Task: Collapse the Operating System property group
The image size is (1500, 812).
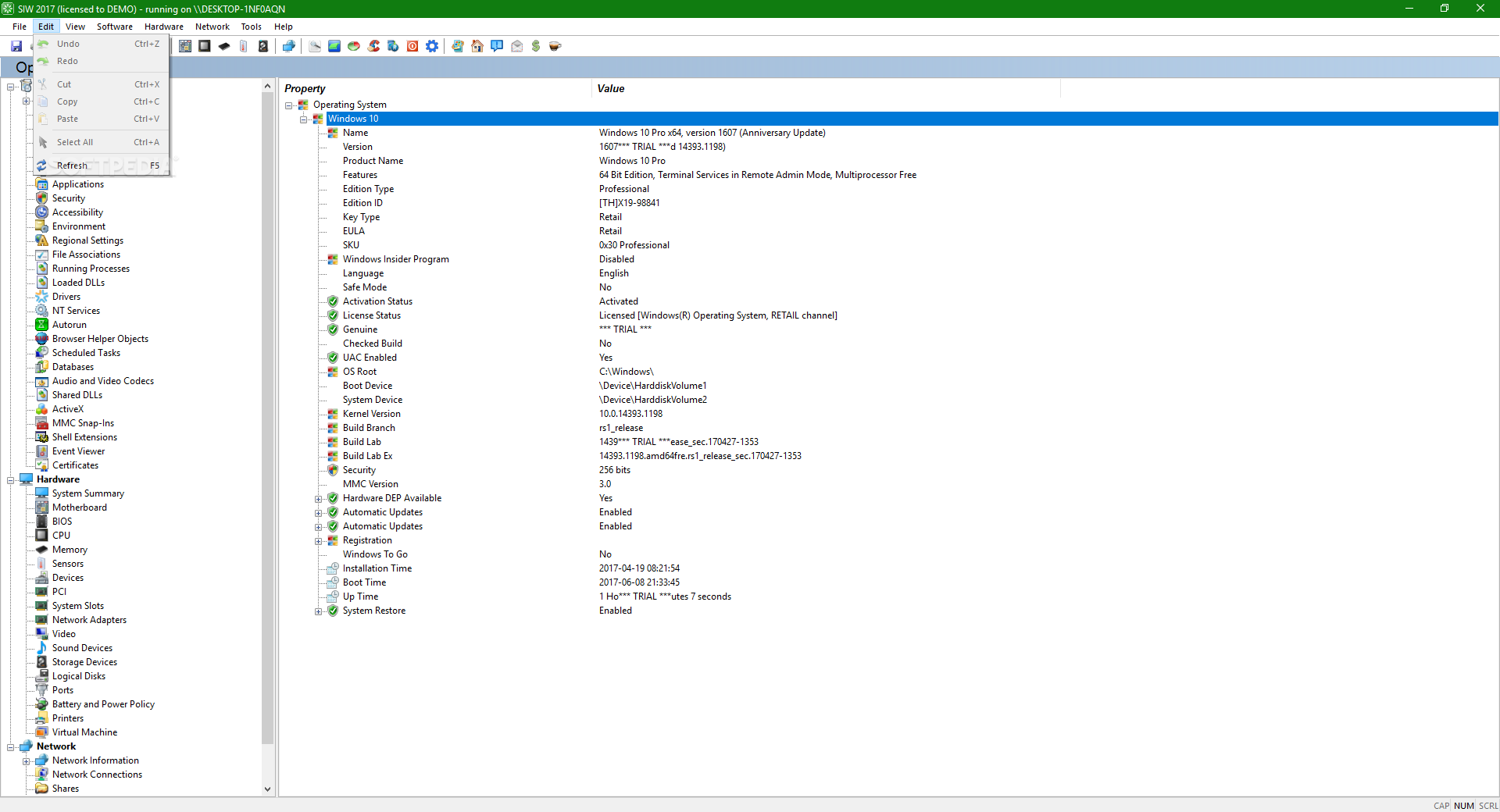Action: click(289, 105)
